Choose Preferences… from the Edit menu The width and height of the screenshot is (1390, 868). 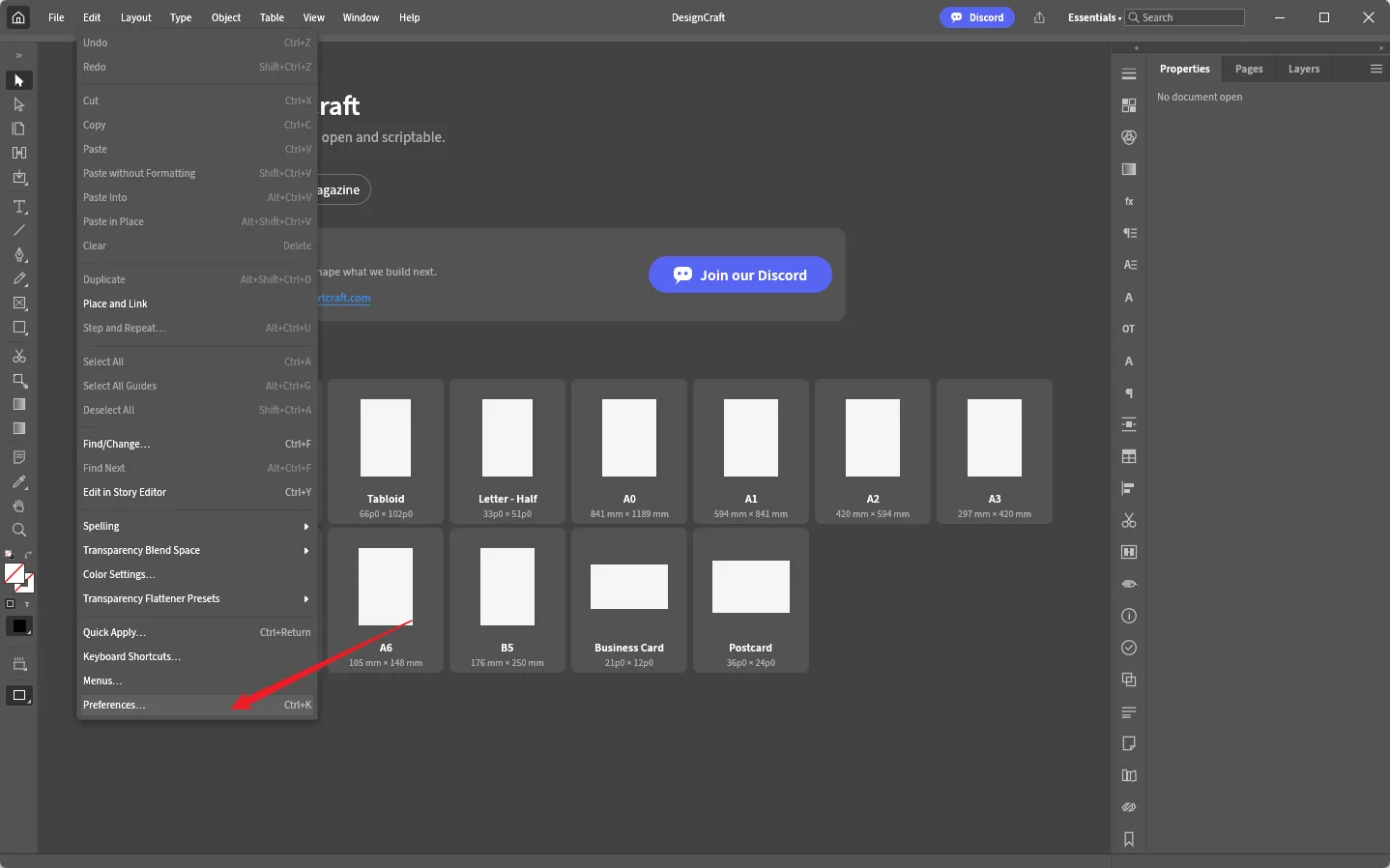click(197, 706)
